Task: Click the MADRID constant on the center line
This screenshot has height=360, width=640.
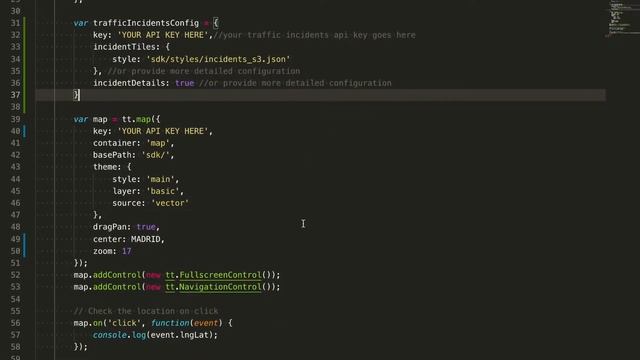Action: click(145, 239)
